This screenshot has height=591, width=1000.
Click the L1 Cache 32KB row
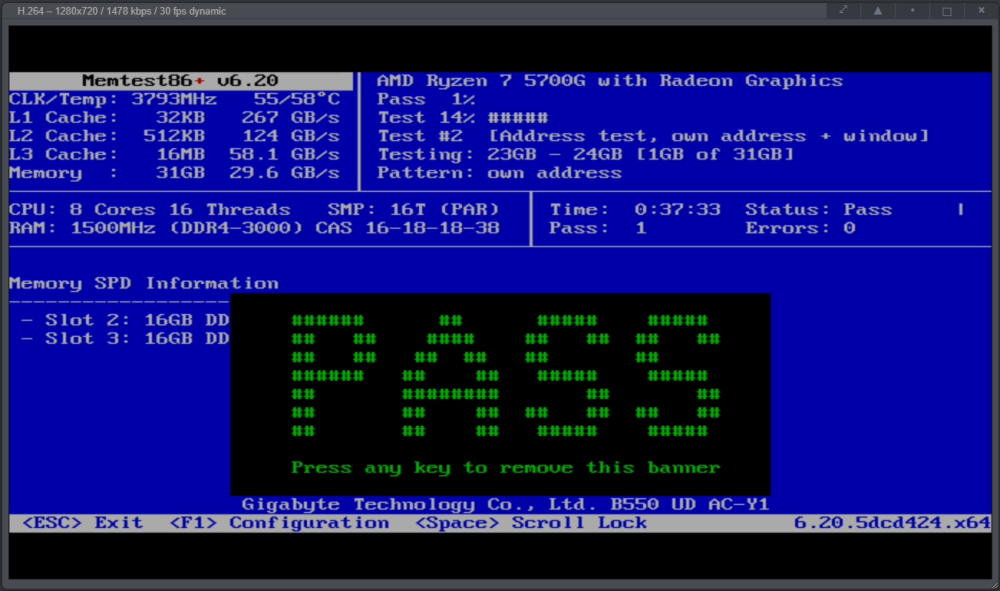(x=174, y=118)
